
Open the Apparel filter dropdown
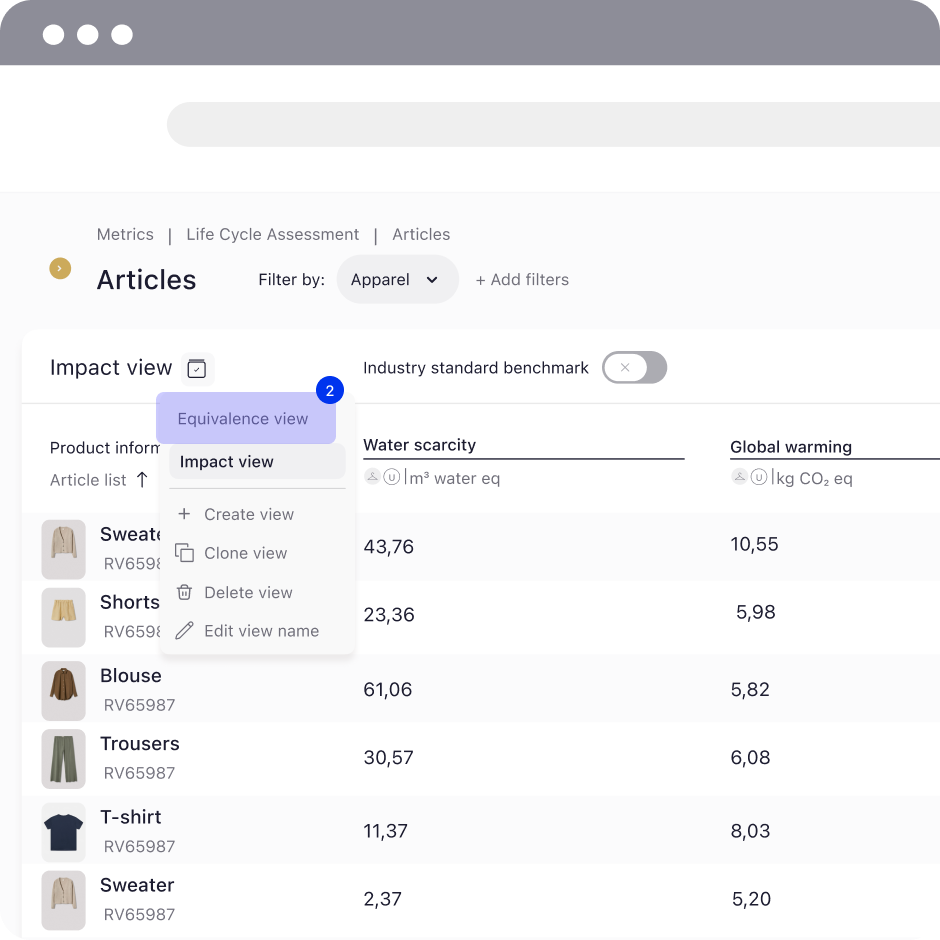pos(397,279)
